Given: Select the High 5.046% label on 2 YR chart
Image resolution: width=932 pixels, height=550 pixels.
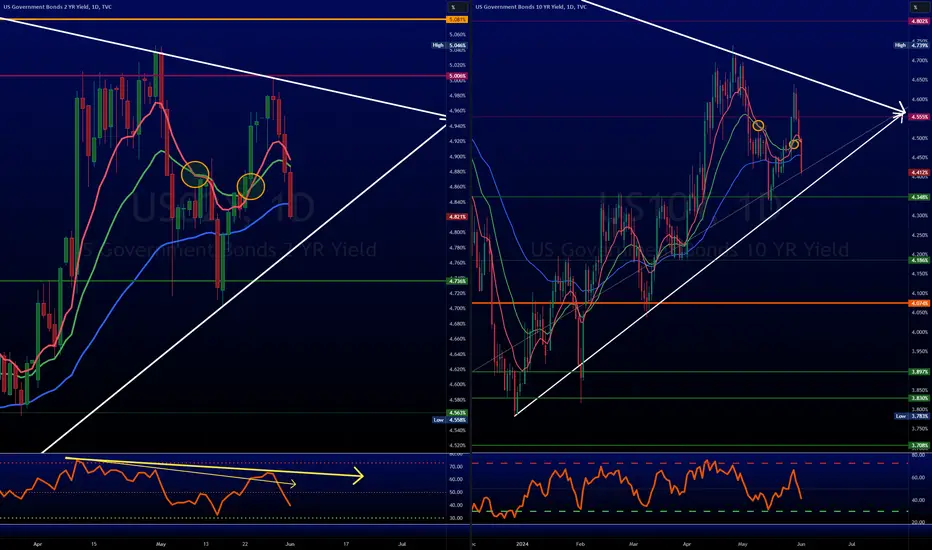Looking at the screenshot, I should pos(450,45).
